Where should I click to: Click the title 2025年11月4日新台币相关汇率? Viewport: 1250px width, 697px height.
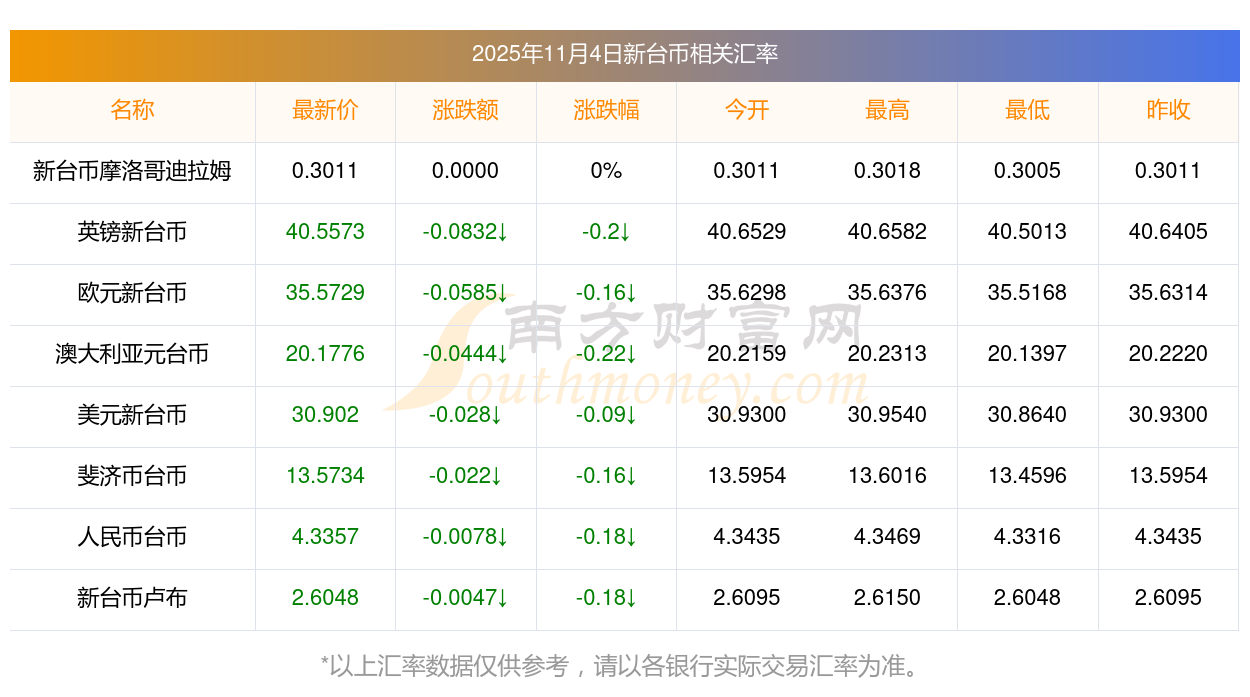(624, 54)
